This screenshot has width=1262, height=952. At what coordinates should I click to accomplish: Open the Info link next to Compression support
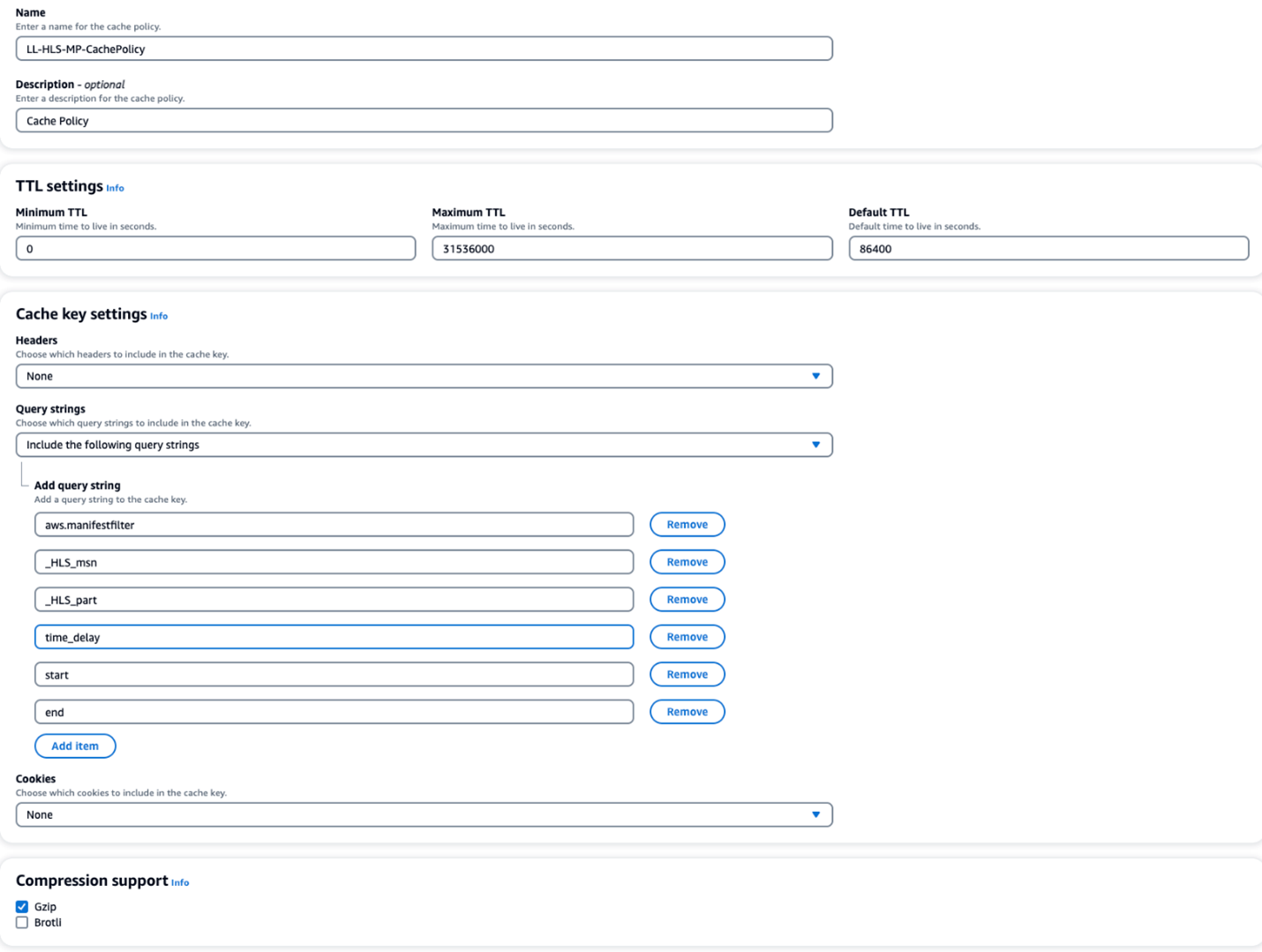(180, 882)
